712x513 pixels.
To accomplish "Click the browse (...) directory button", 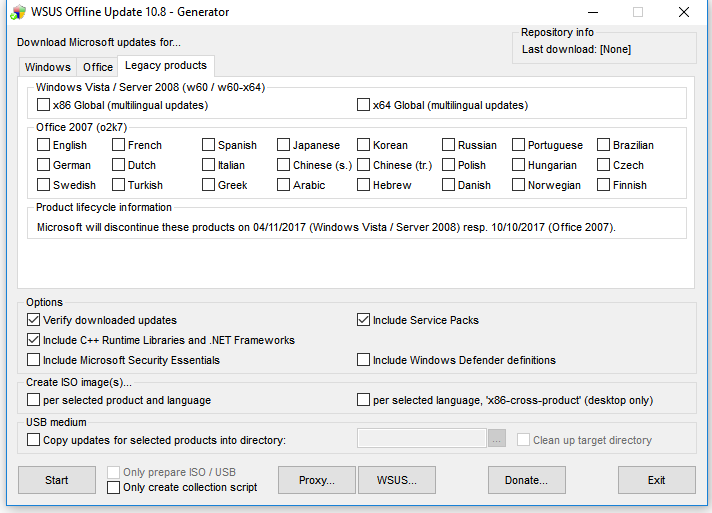I will [497, 438].
